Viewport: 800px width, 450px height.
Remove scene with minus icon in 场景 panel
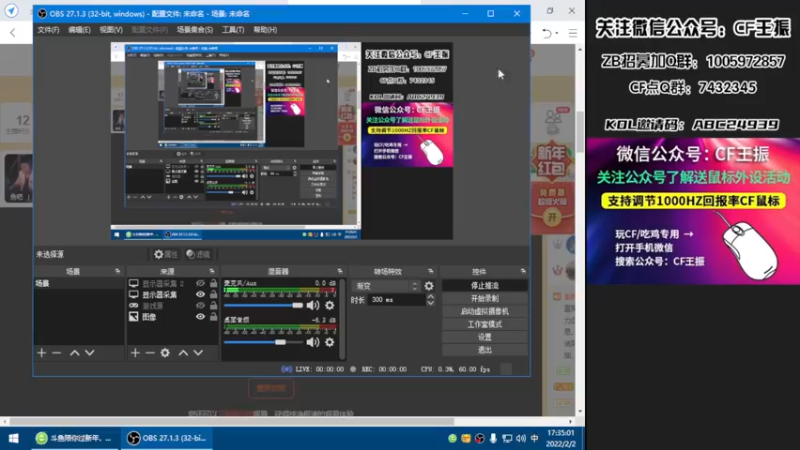(57, 353)
